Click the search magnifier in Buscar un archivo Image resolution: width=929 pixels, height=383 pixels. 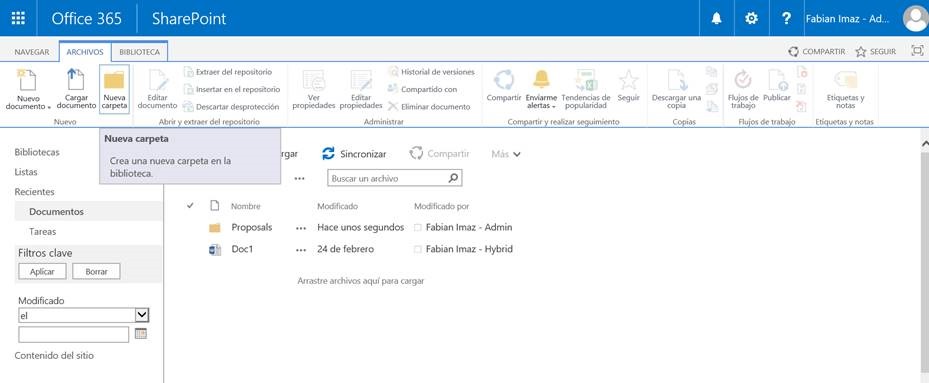point(453,178)
